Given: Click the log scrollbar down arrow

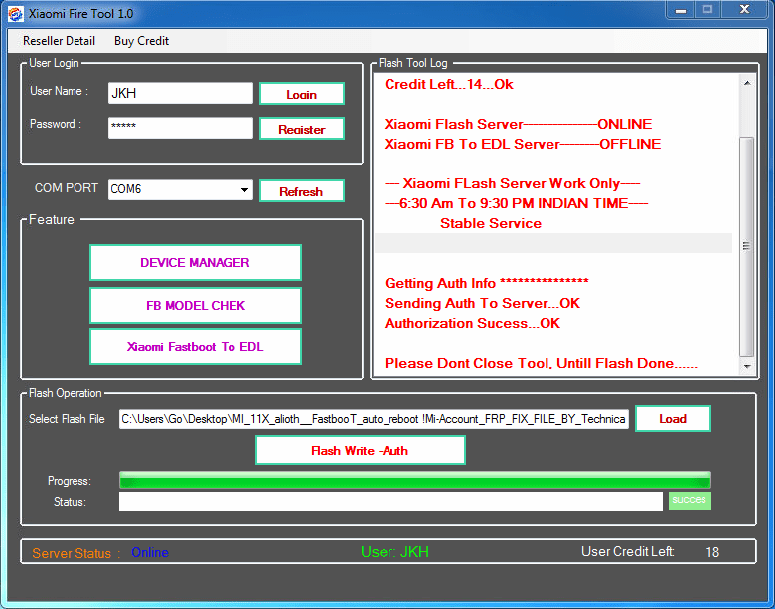Looking at the screenshot, I should pyautogui.click(x=747, y=366).
